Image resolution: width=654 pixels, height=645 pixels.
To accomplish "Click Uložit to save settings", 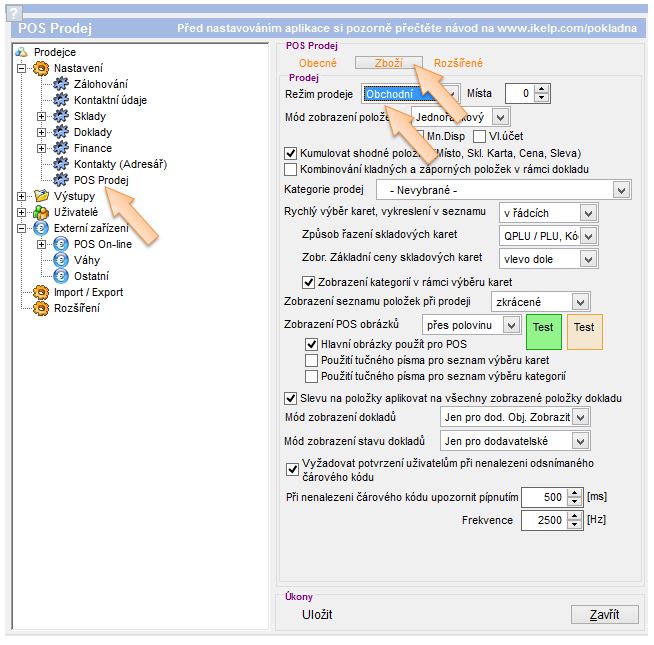I will click(x=317, y=615).
